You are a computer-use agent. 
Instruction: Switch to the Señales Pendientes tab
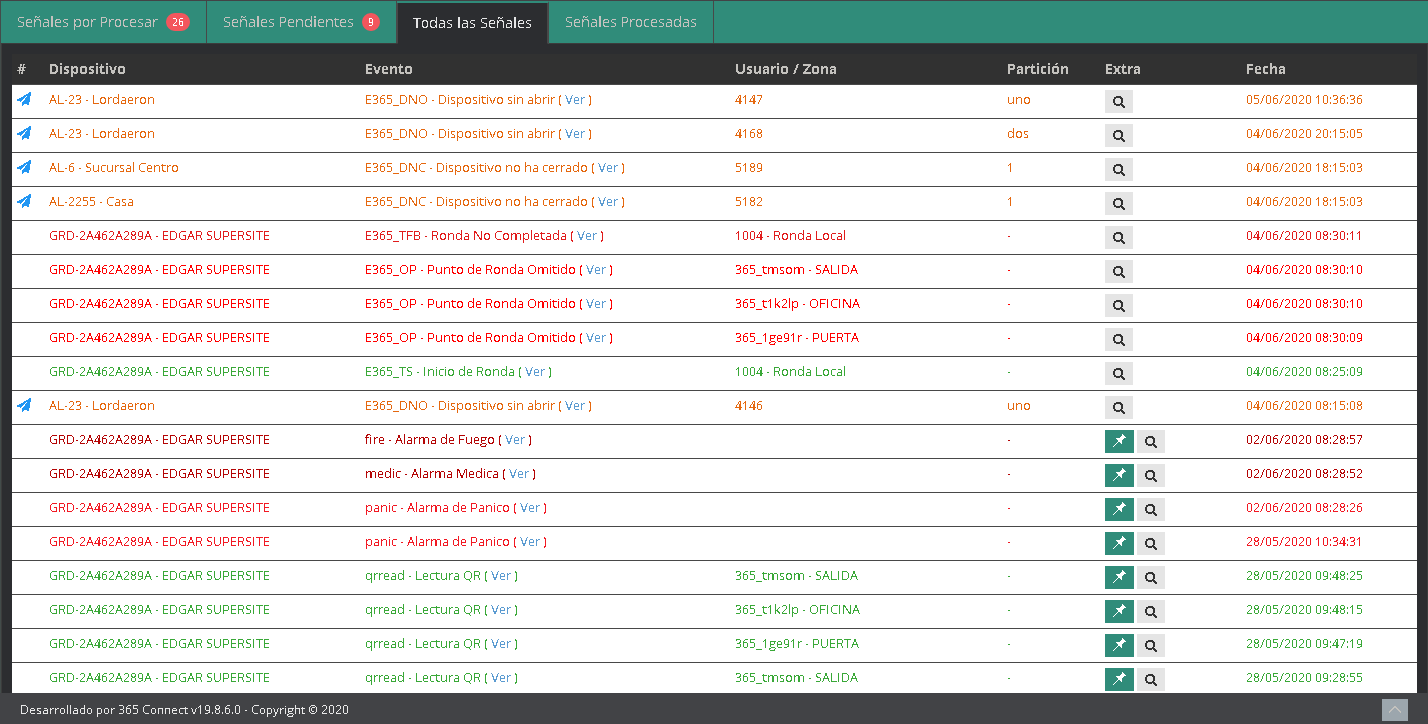301,22
